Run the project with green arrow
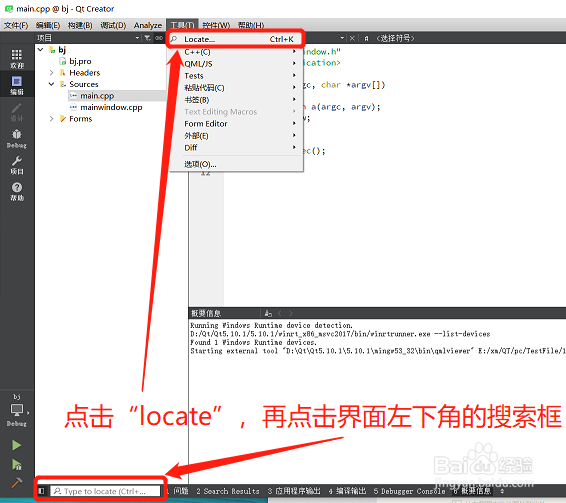 16,445
